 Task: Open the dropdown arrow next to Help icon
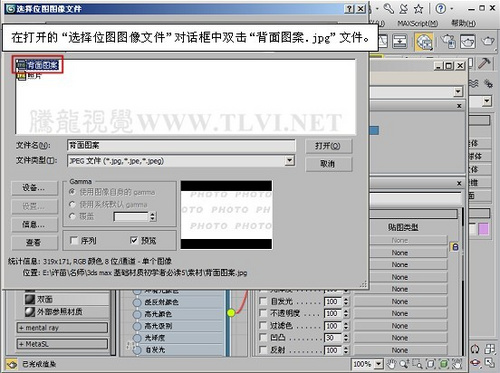click(452, 9)
